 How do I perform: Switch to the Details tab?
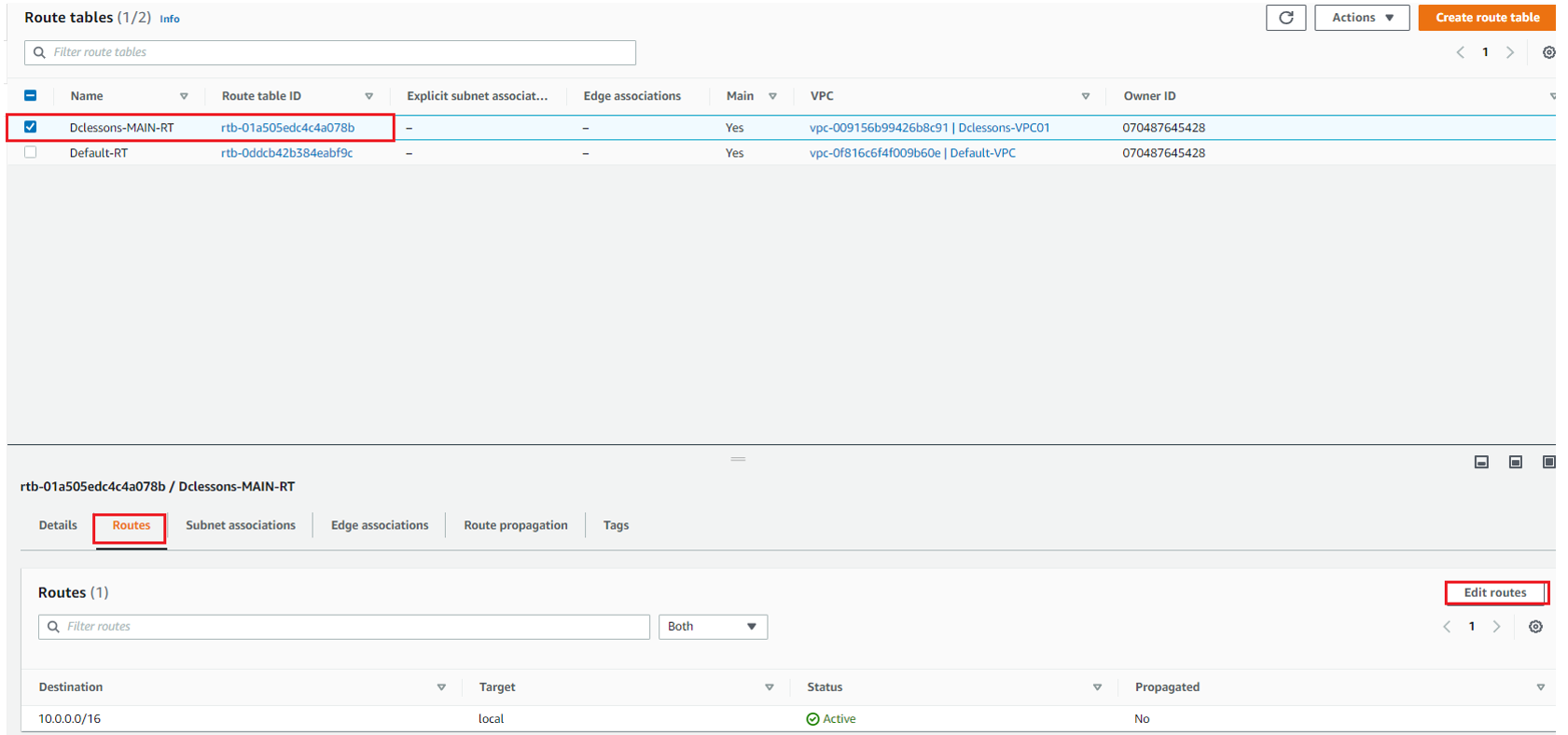click(x=58, y=525)
